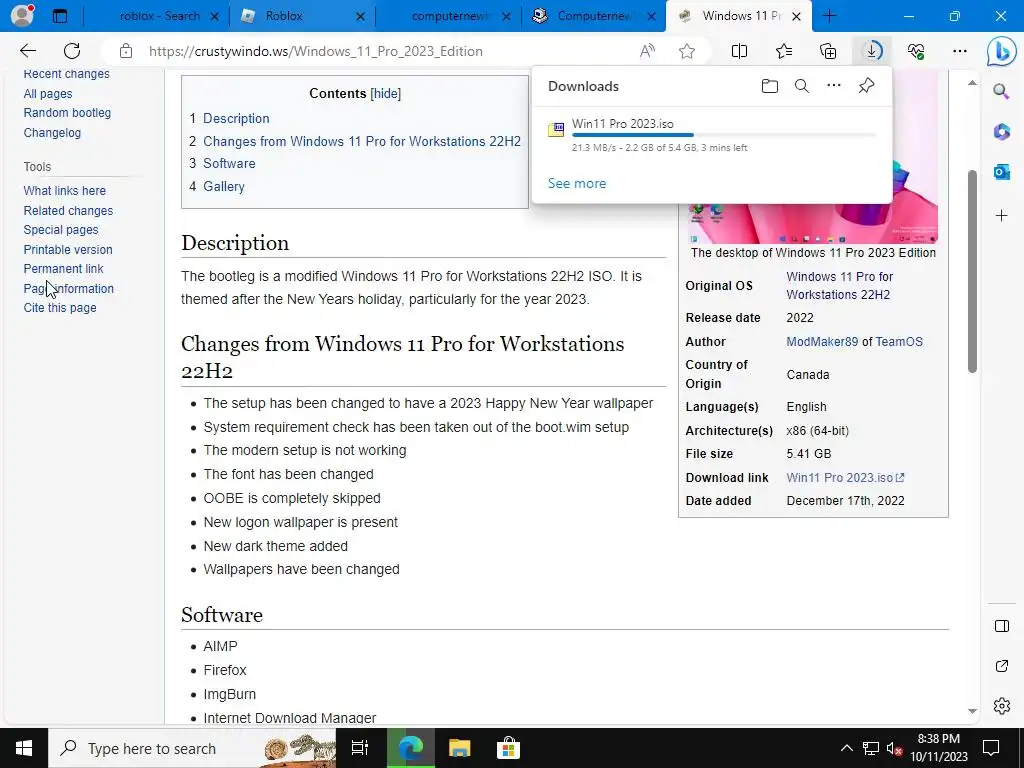View site info via lock icon
This screenshot has height=768, width=1024.
coord(126,51)
